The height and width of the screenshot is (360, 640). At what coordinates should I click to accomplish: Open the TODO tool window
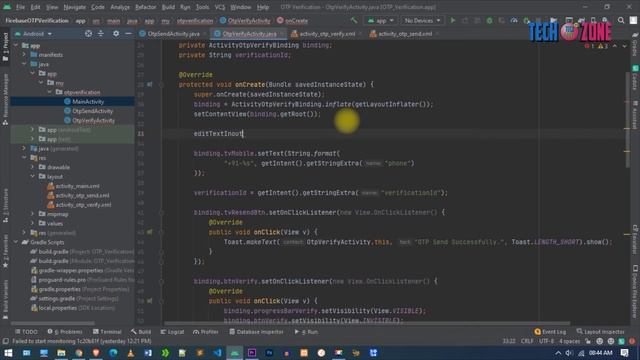point(26,332)
